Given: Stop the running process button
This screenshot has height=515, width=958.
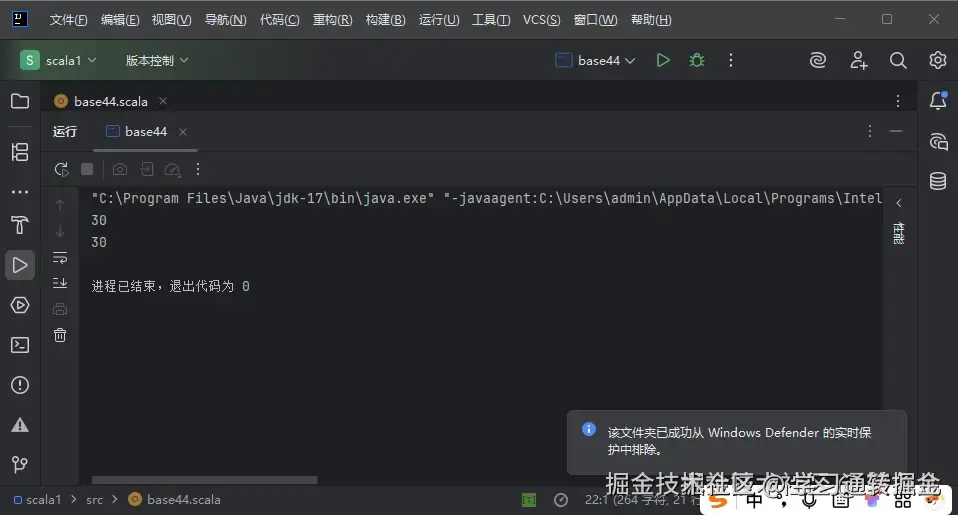Looking at the screenshot, I should (87, 169).
